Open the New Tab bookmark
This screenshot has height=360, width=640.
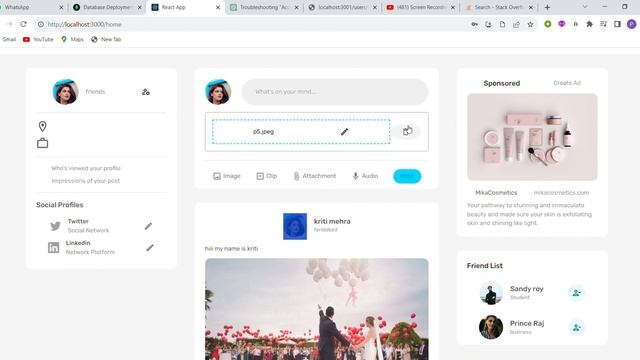106,40
